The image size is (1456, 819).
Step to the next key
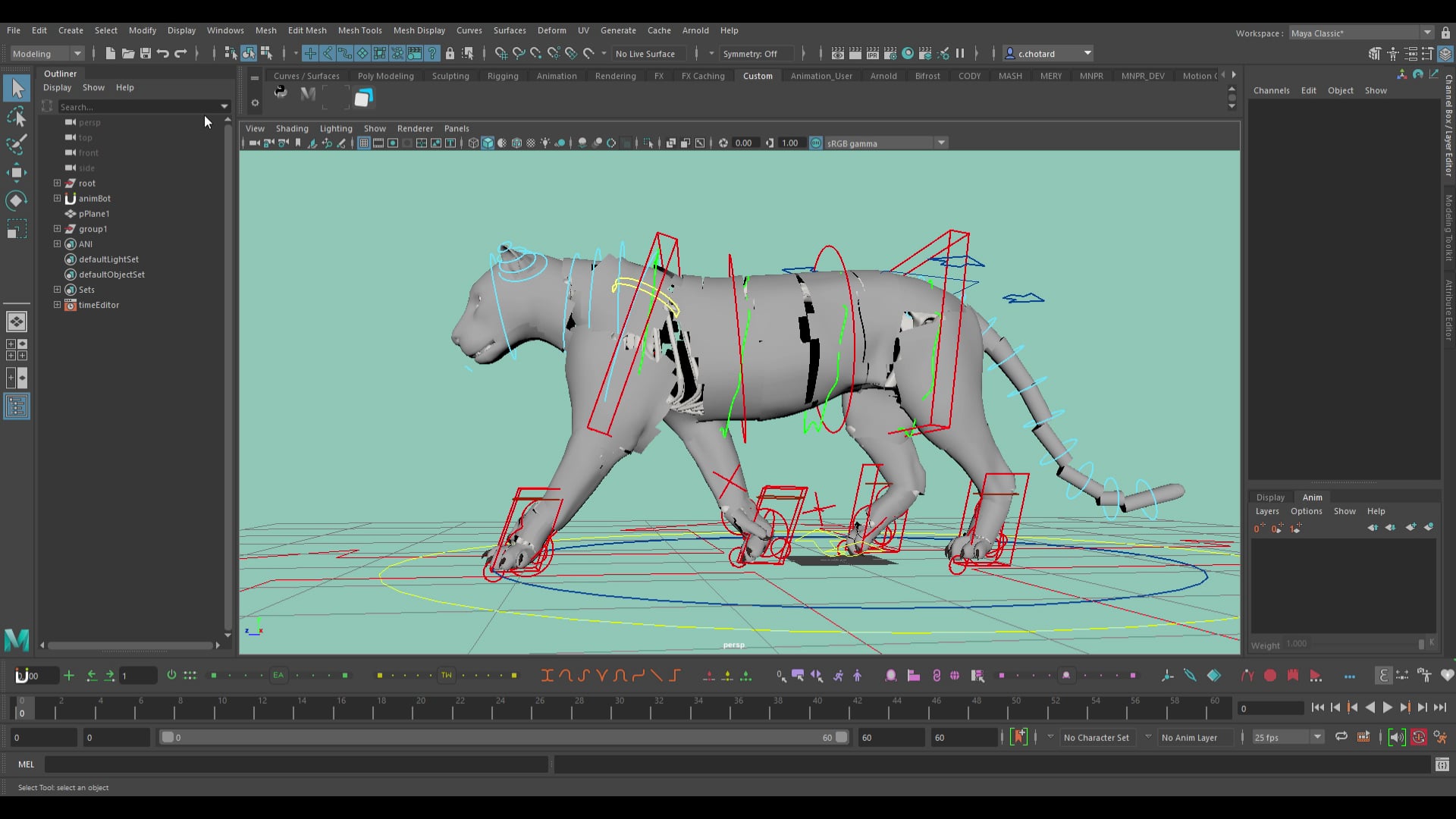click(x=1404, y=708)
